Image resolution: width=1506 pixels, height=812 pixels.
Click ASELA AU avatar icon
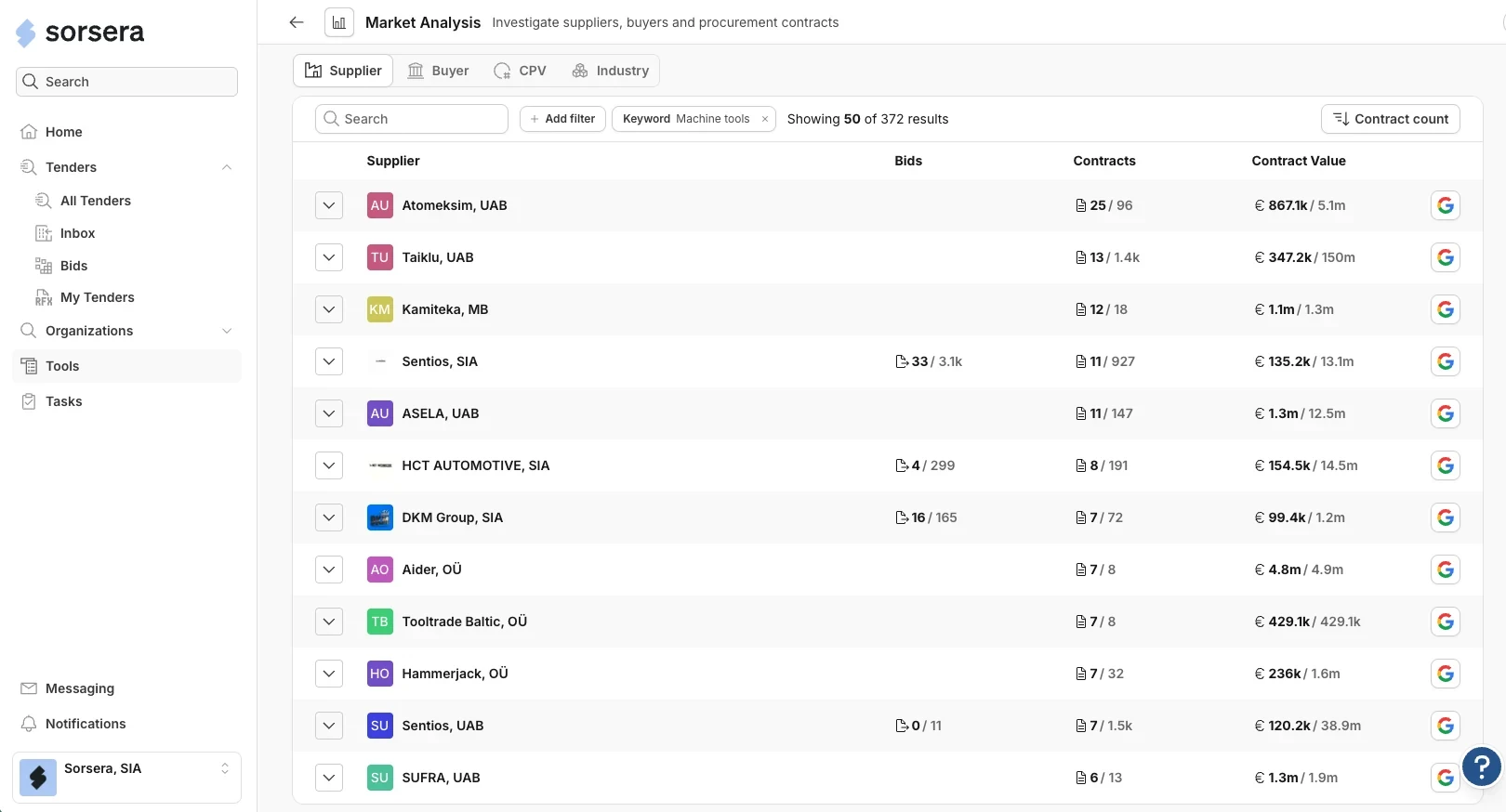(x=379, y=413)
